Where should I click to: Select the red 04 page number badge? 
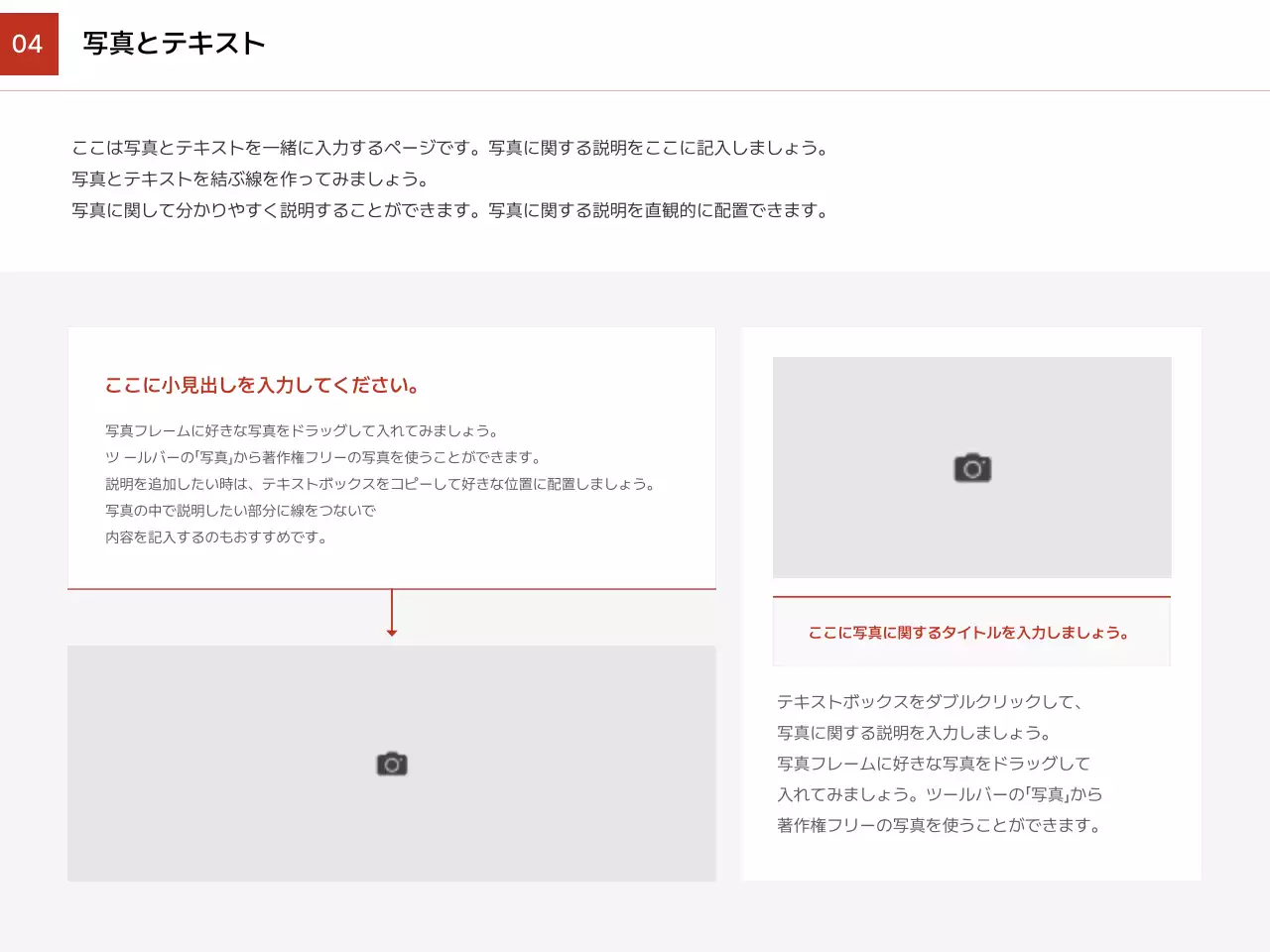click(x=29, y=44)
